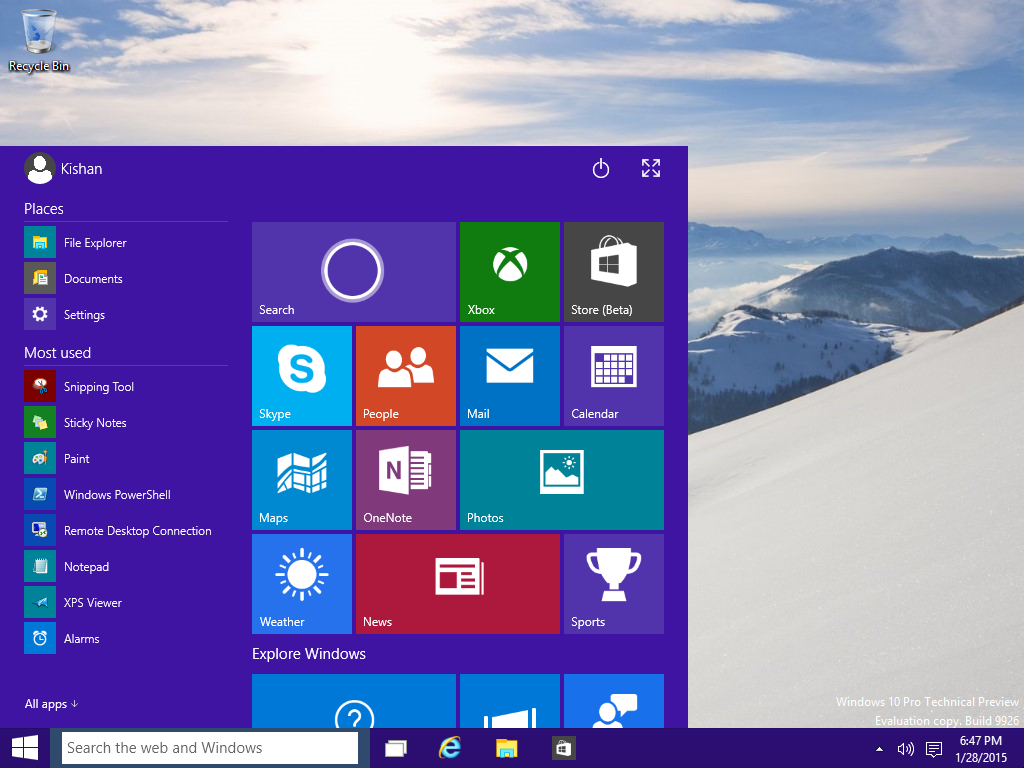Open the Kishan user account menu
The width and height of the screenshot is (1024, 768).
64,168
